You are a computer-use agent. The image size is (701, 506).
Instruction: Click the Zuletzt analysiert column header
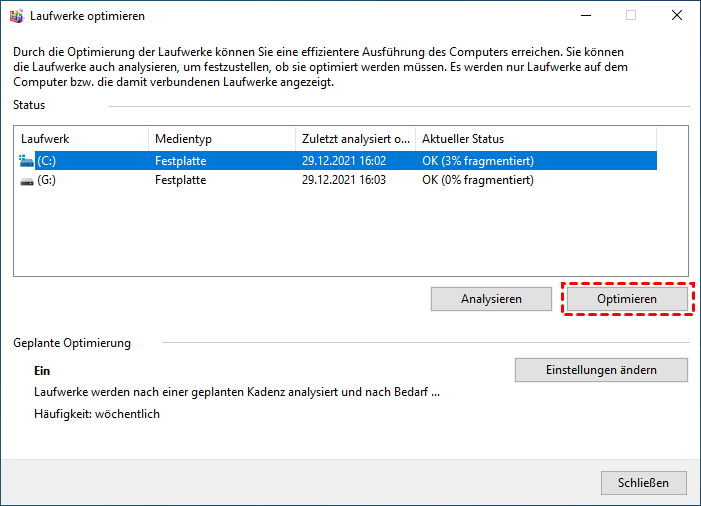[355, 139]
